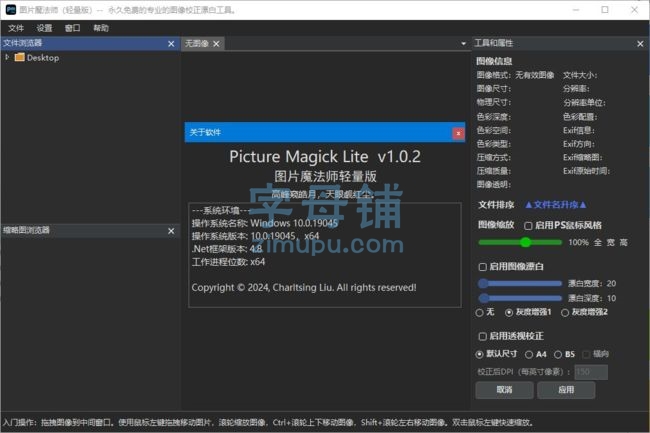Open the document tab list dropdown arrow
This screenshot has height=433, width=650.
pyautogui.click(x=463, y=44)
